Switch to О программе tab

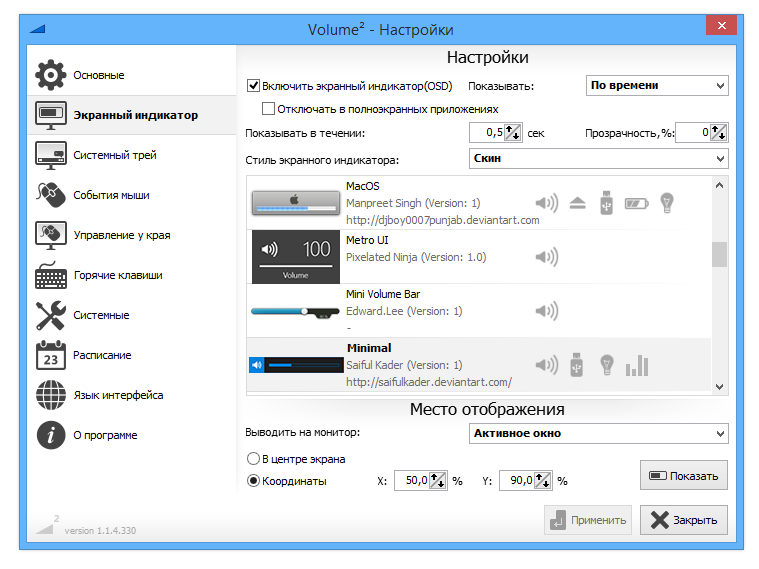pyautogui.click(x=132, y=435)
